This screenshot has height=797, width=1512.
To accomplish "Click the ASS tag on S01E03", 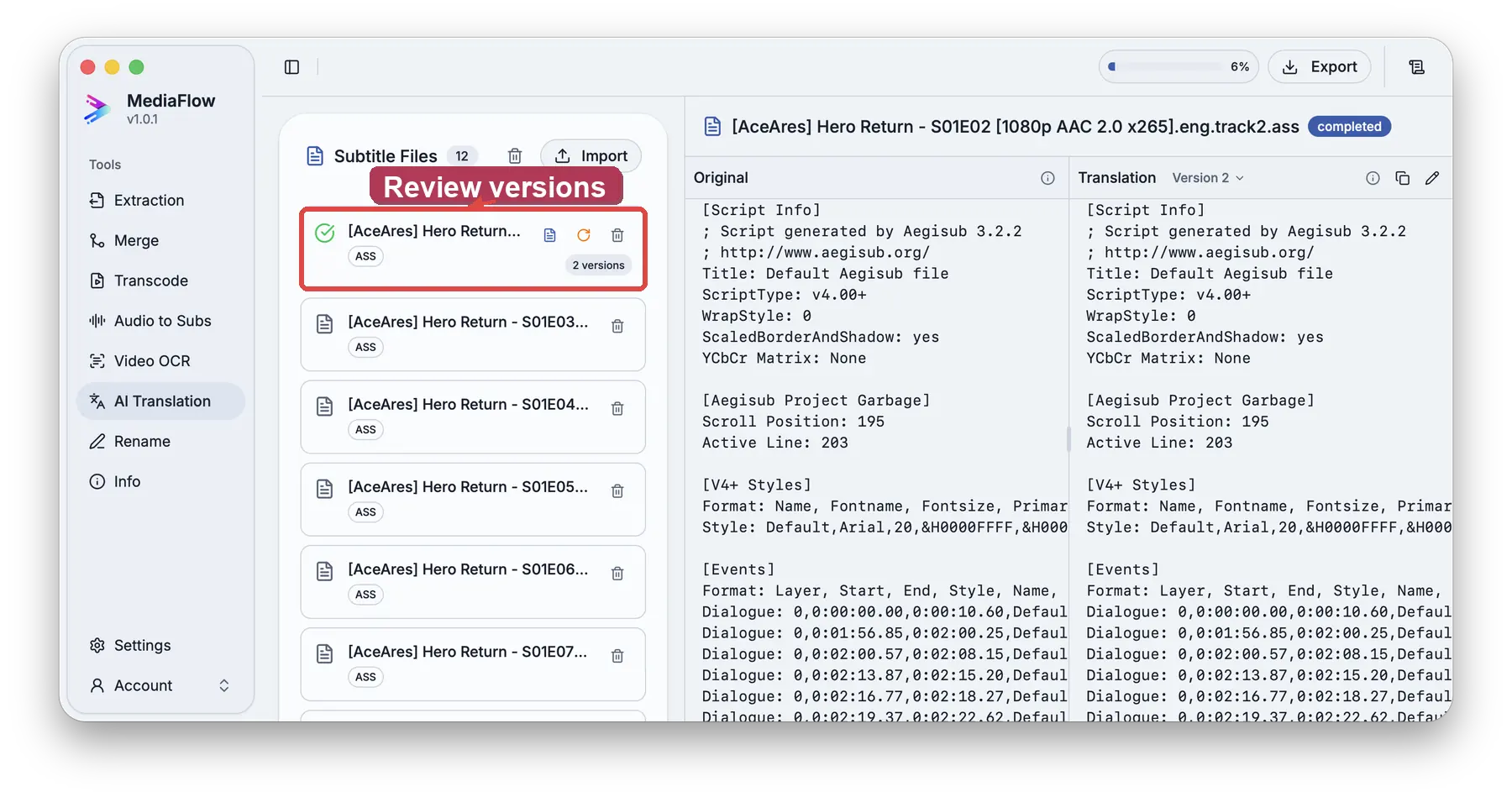I will tap(365, 347).
